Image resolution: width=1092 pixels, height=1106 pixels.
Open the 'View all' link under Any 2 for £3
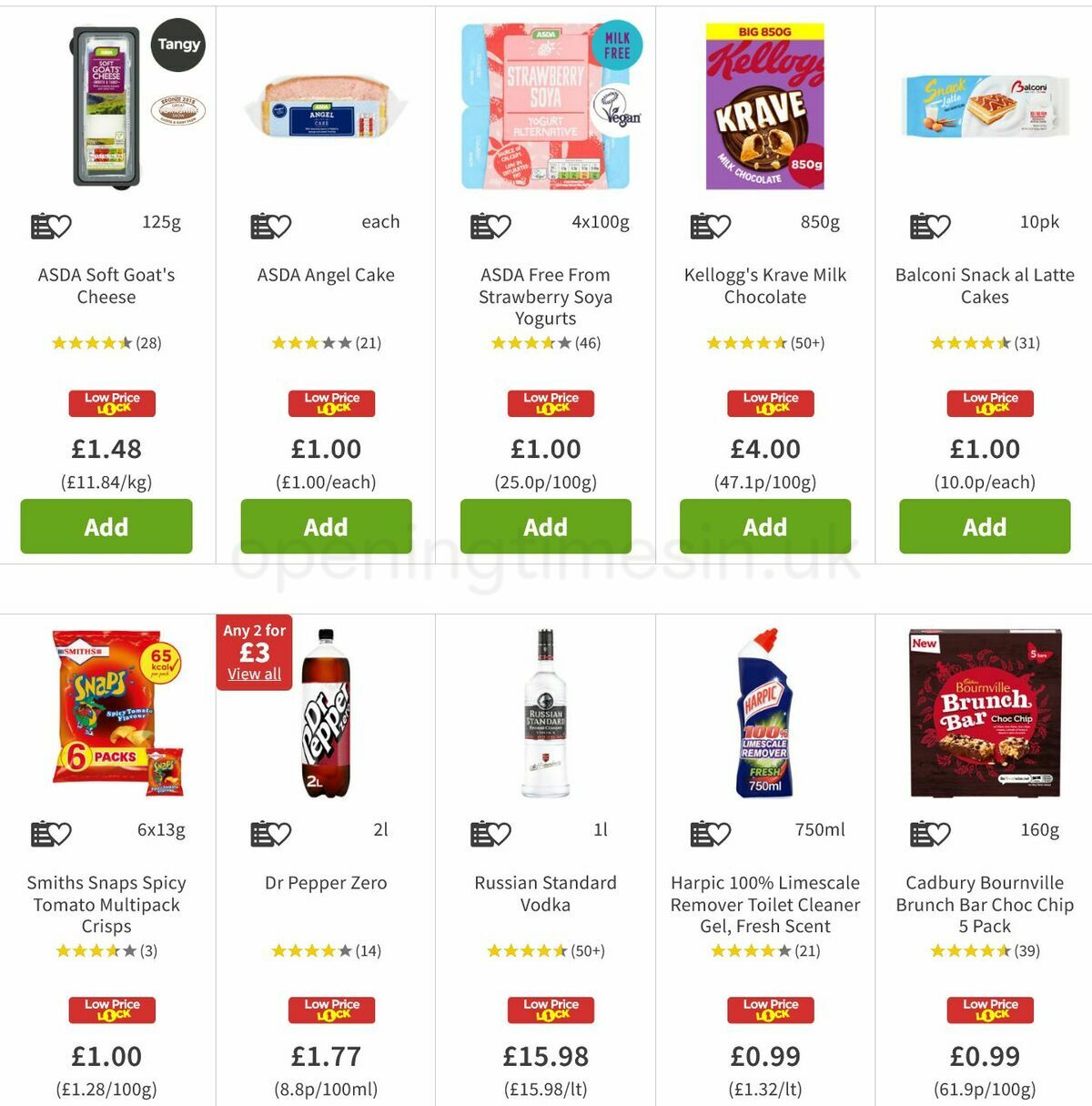pos(255,674)
